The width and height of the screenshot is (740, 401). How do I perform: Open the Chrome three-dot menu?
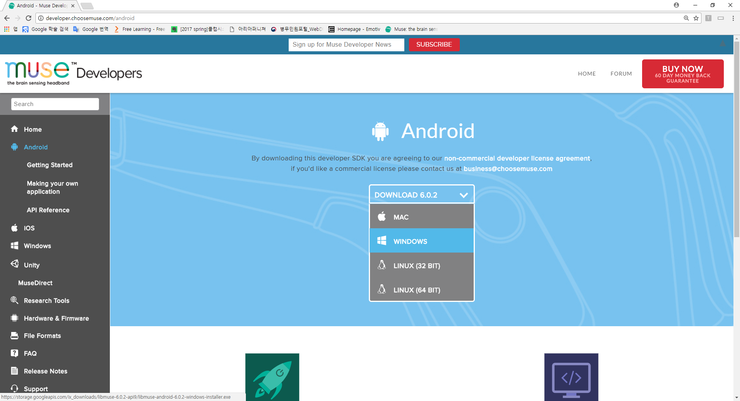(x=733, y=18)
